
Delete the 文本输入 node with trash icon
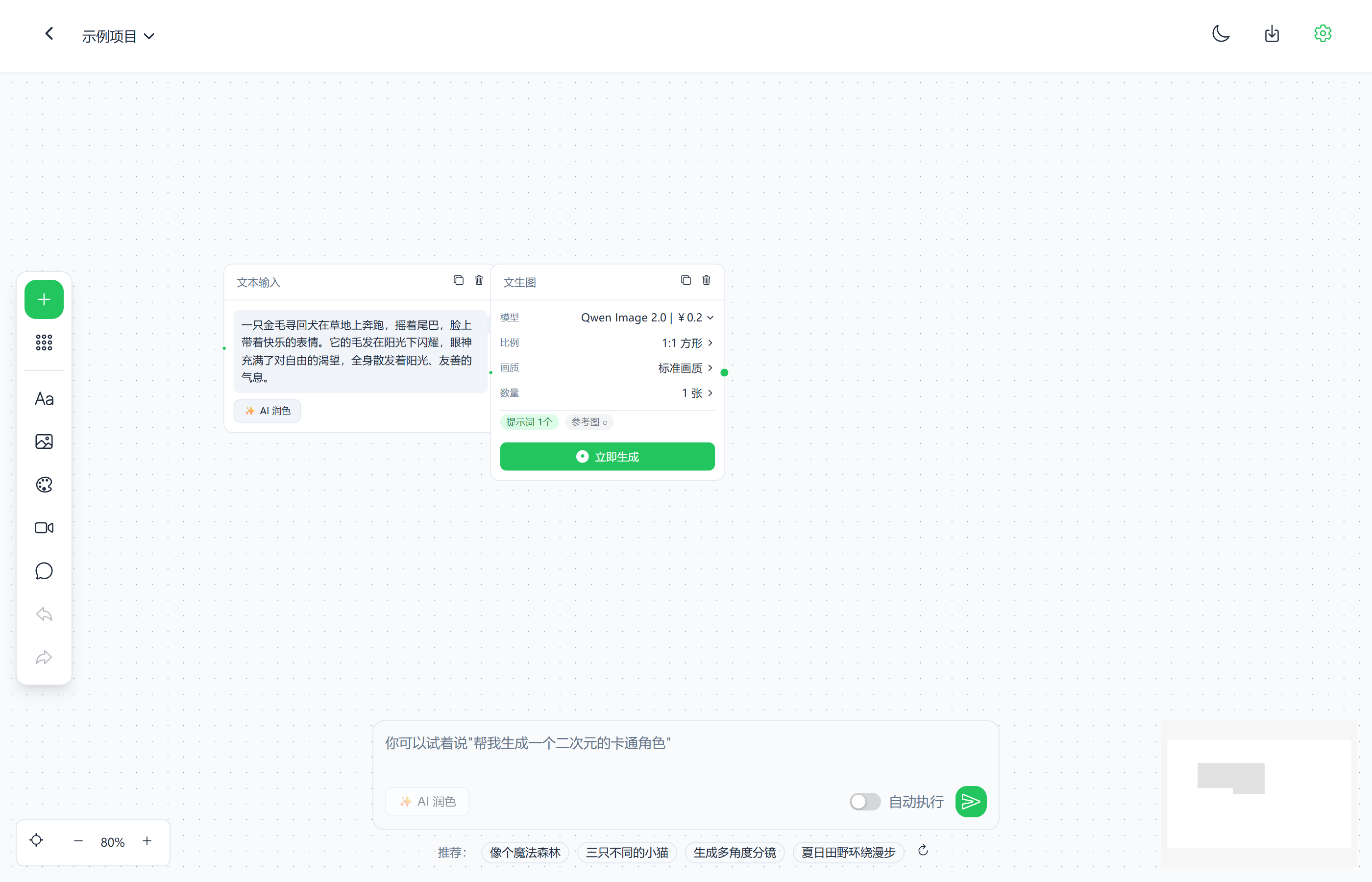point(479,280)
